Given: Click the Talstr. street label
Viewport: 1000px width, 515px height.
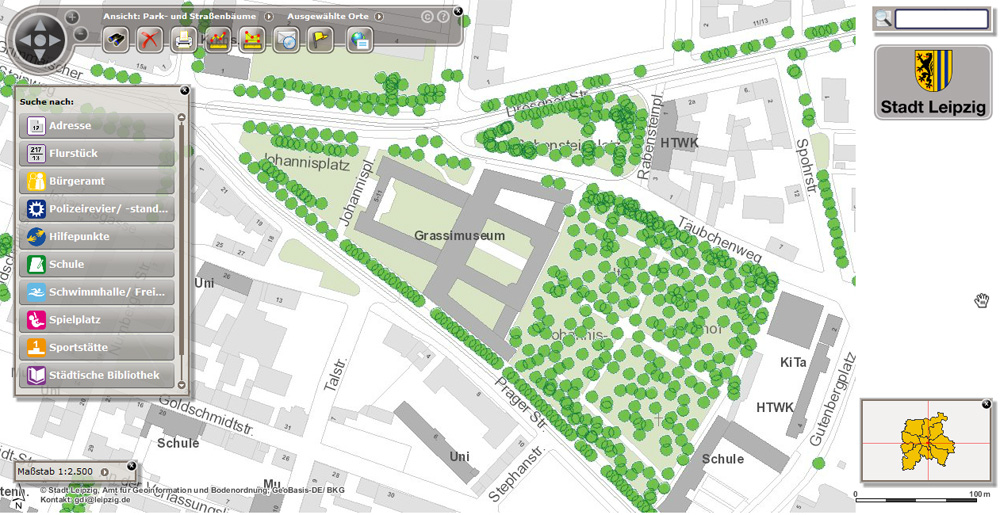Looking at the screenshot, I should (x=335, y=373).
